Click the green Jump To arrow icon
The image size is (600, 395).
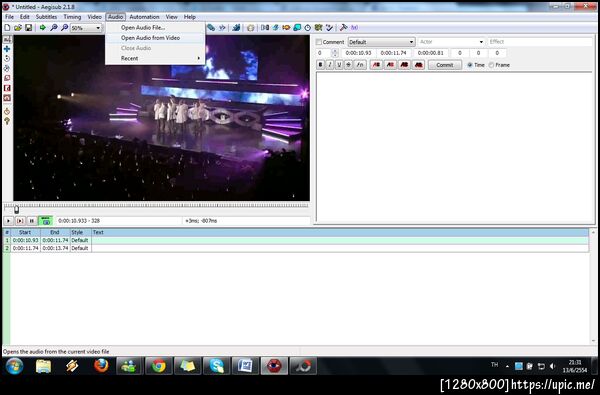coord(42,28)
